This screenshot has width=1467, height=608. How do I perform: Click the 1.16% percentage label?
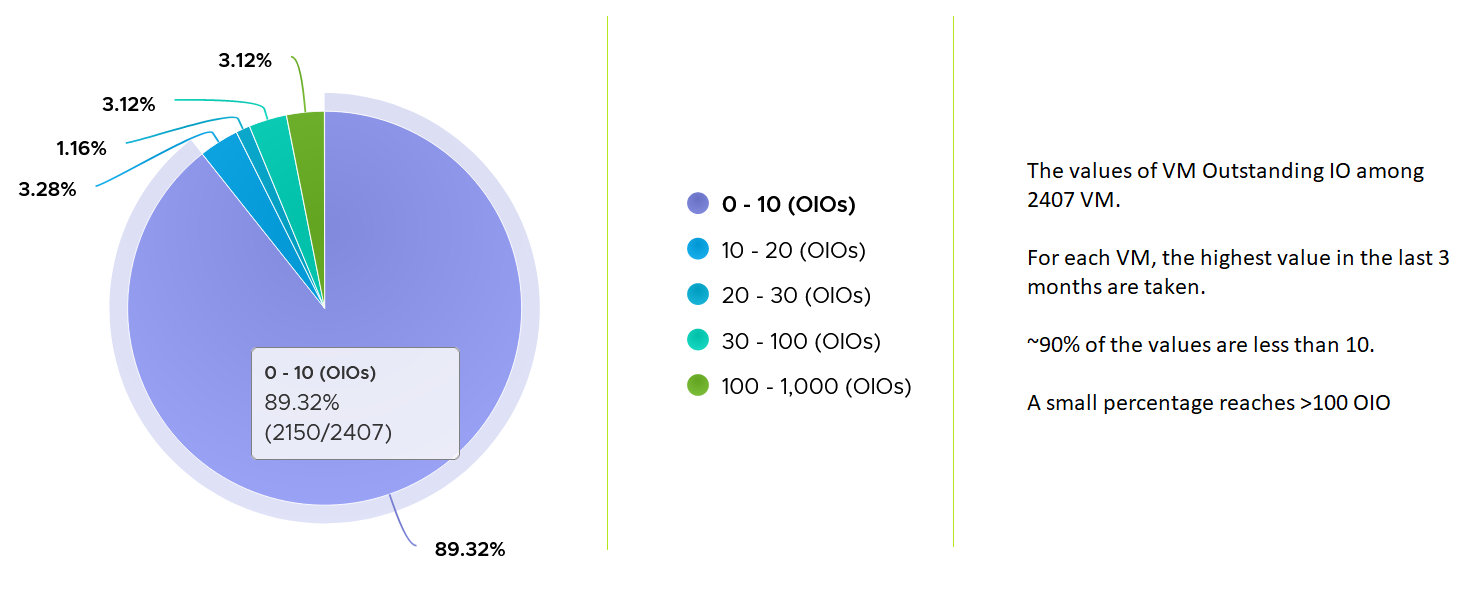(x=81, y=148)
